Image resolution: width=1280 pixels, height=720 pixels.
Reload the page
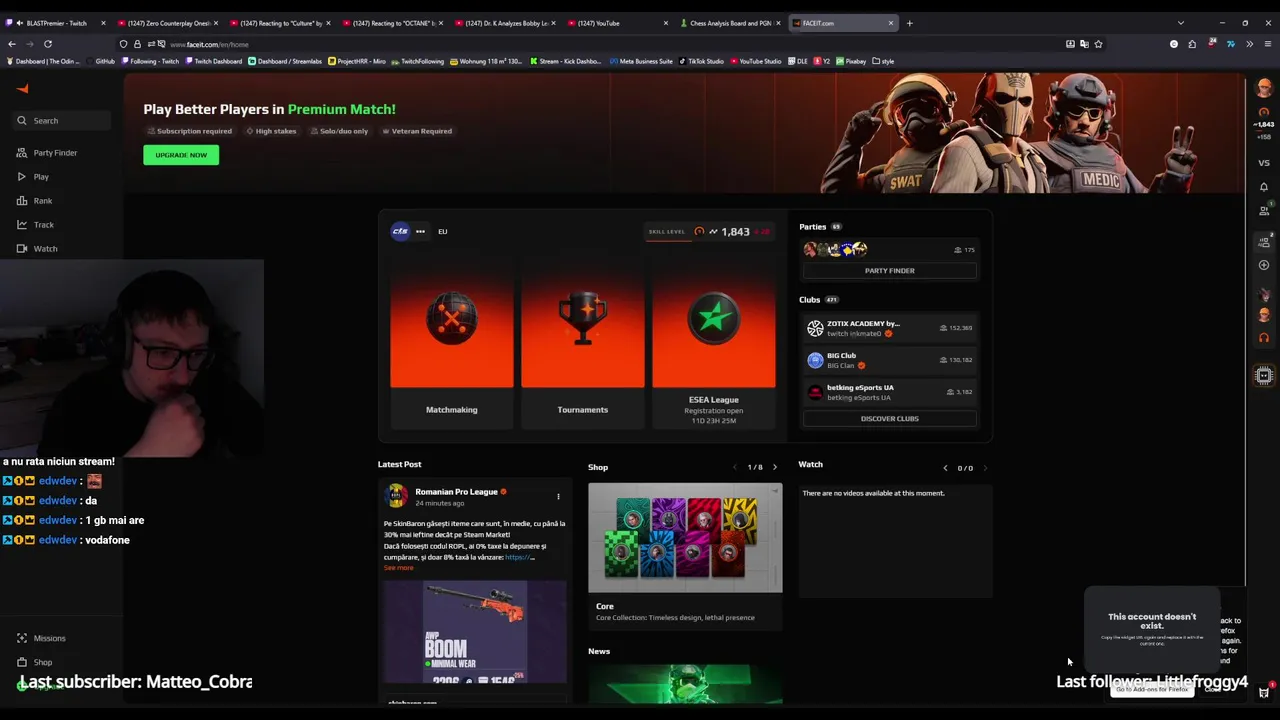click(47, 44)
